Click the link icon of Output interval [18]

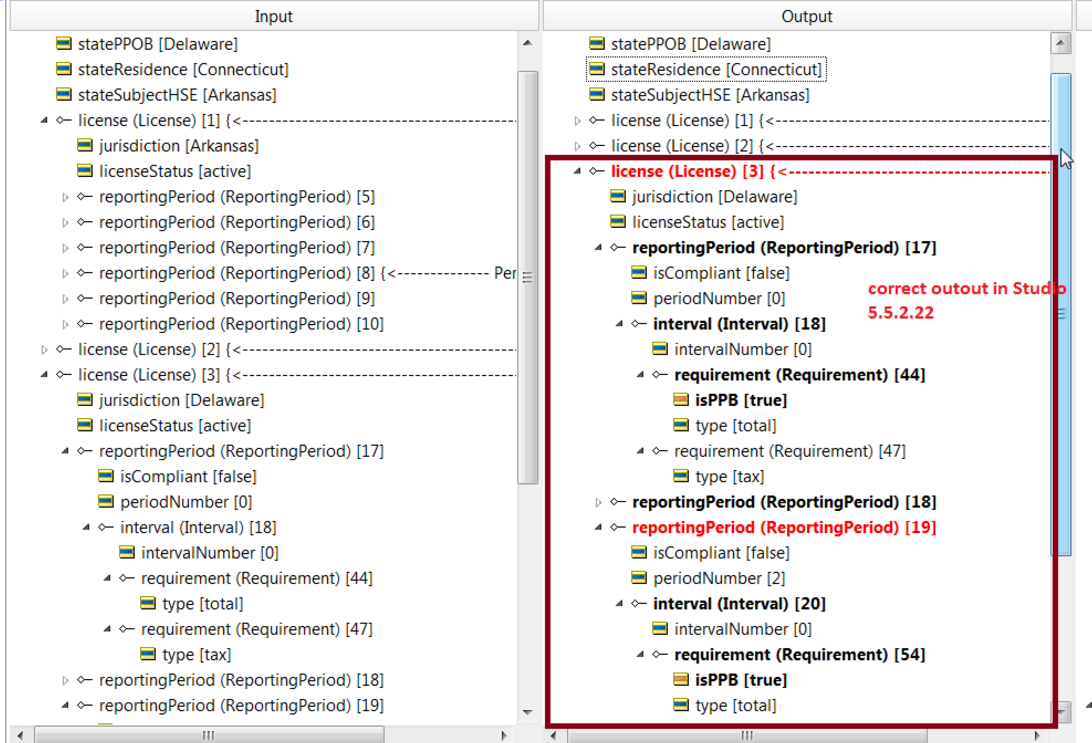pos(639,324)
